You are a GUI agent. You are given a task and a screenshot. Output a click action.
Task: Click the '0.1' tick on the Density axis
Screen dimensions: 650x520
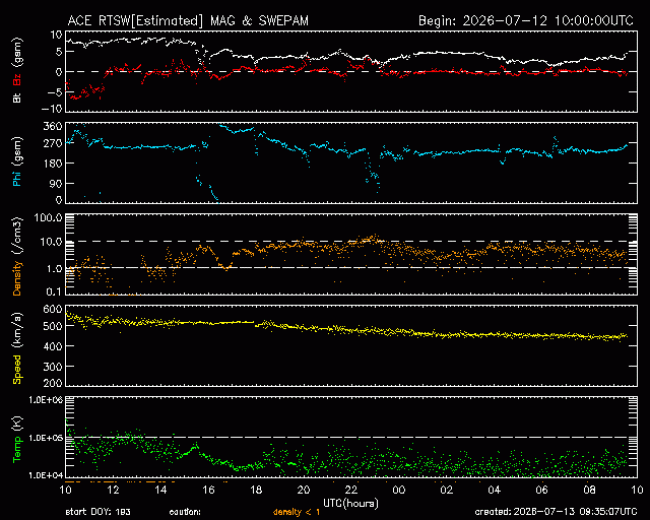click(54, 292)
